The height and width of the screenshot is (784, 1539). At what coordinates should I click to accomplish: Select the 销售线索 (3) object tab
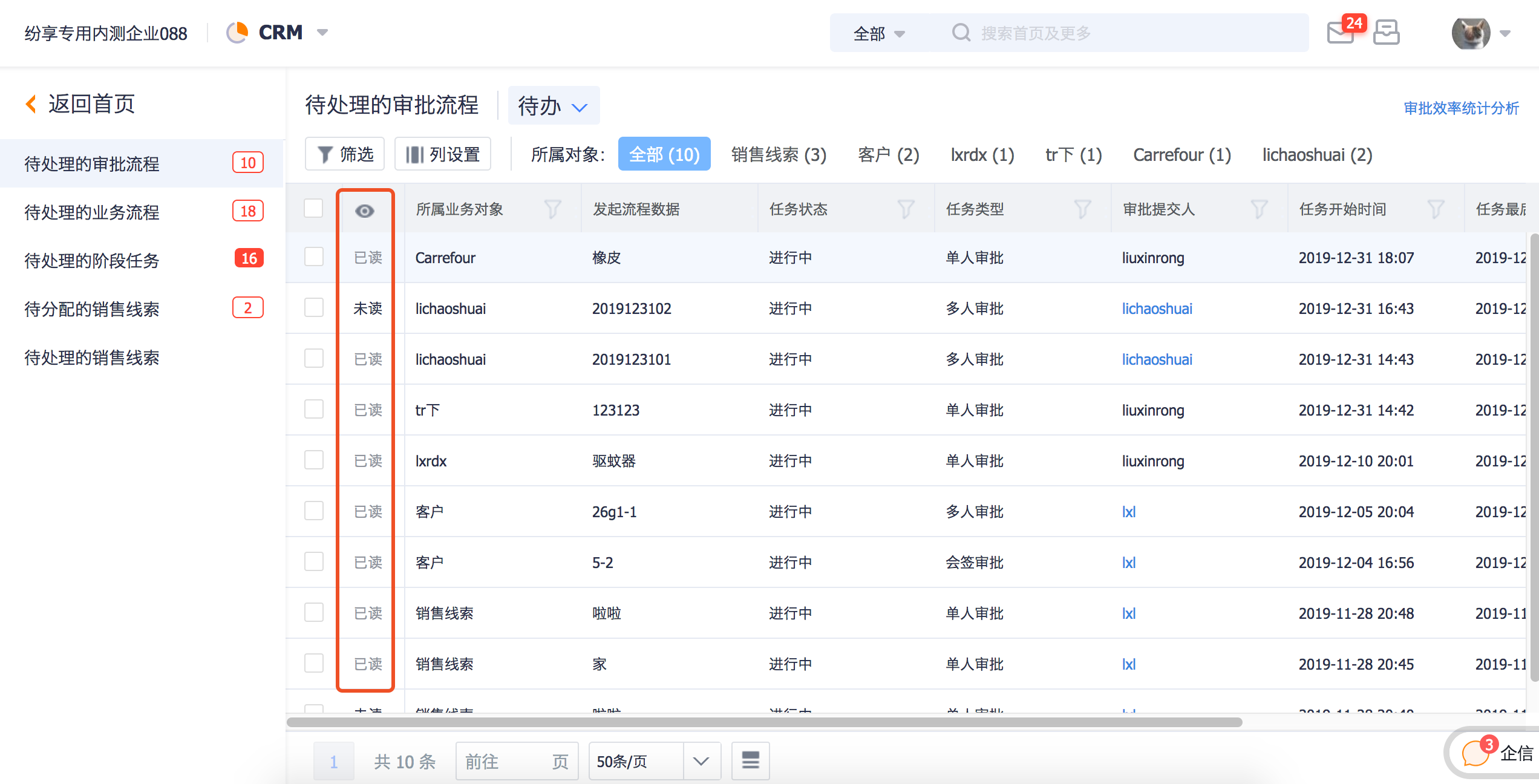pos(779,155)
